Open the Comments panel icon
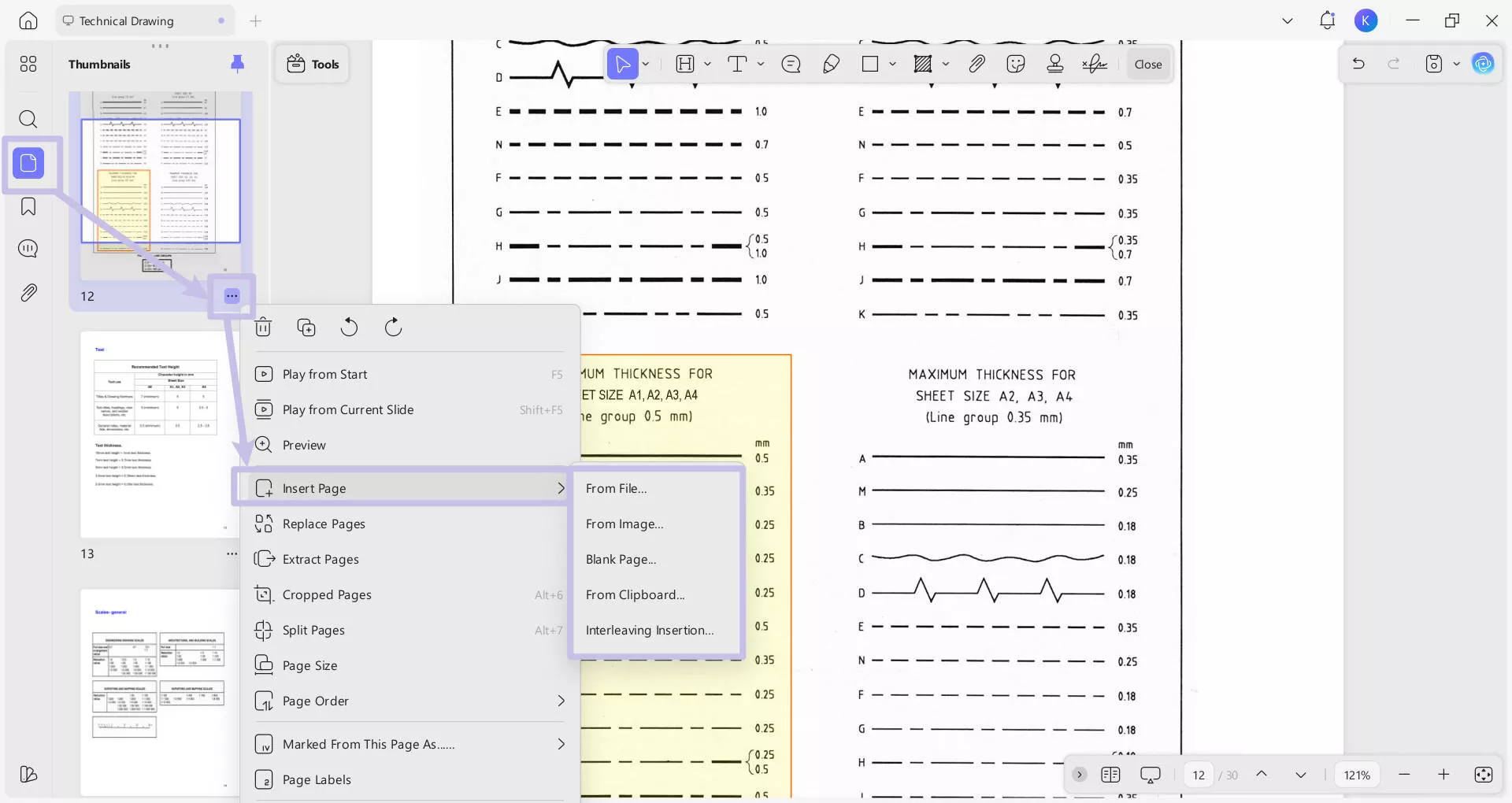 [x=28, y=249]
